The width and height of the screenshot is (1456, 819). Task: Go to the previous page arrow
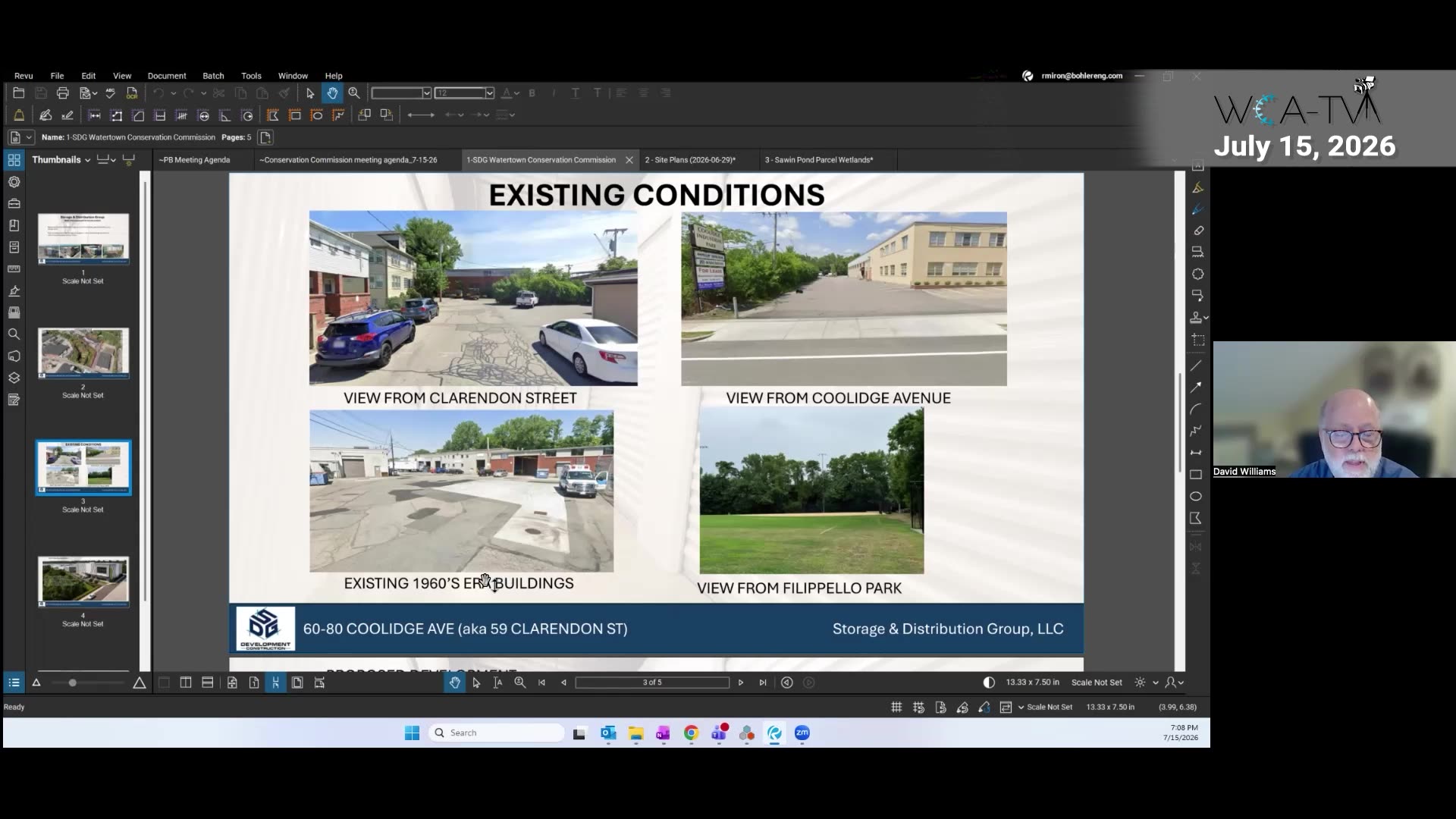pyautogui.click(x=563, y=682)
